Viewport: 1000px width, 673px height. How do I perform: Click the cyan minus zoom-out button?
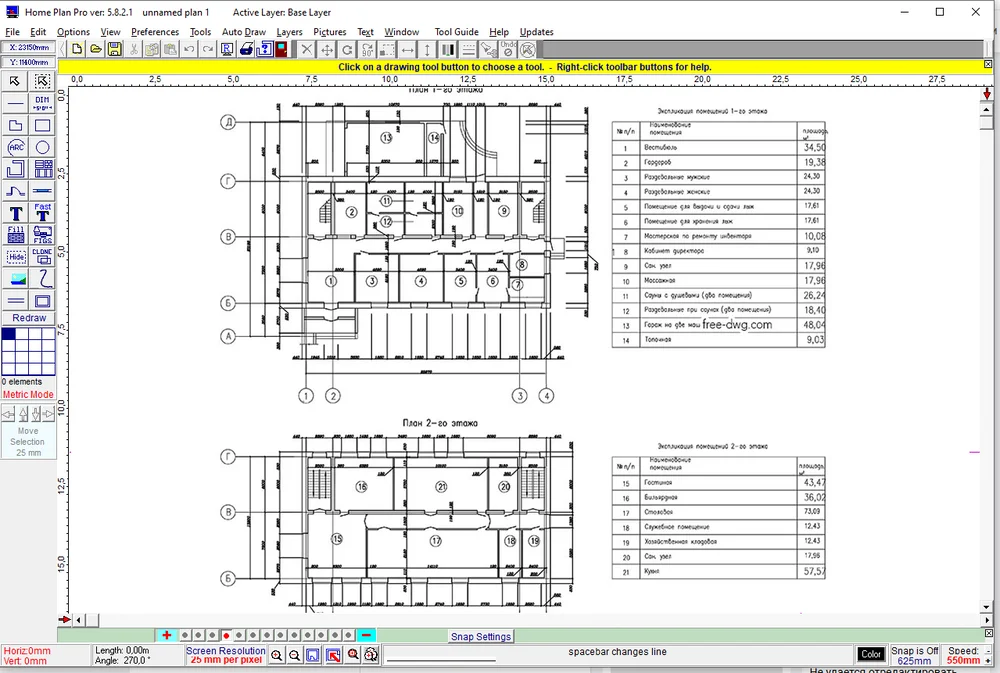point(366,635)
